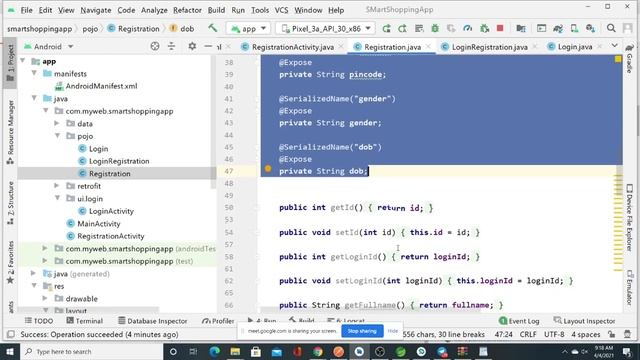Switch to LoginRegistration.java tab
The width and height of the screenshot is (640, 360).
(x=489, y=47)
